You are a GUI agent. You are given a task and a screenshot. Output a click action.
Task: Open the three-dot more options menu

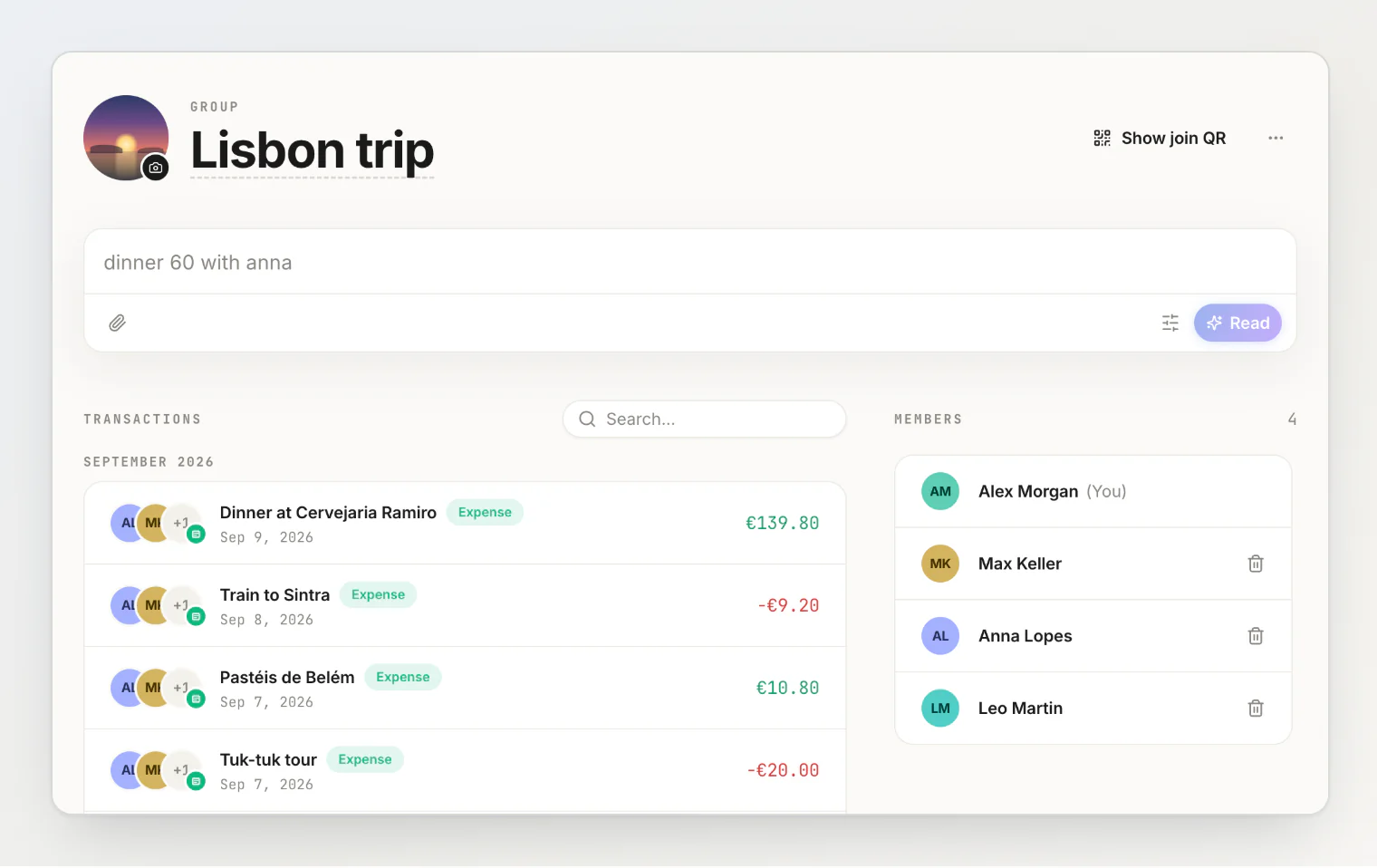[1276, 138]
